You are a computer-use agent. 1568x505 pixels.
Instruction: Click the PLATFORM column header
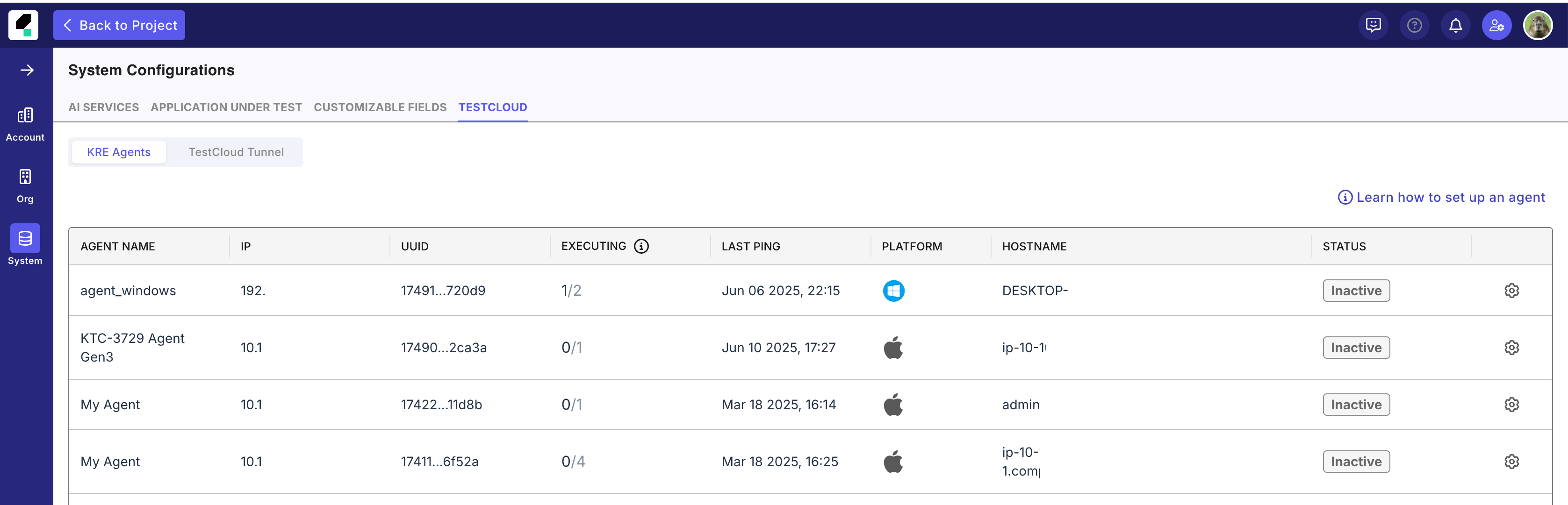912,246
